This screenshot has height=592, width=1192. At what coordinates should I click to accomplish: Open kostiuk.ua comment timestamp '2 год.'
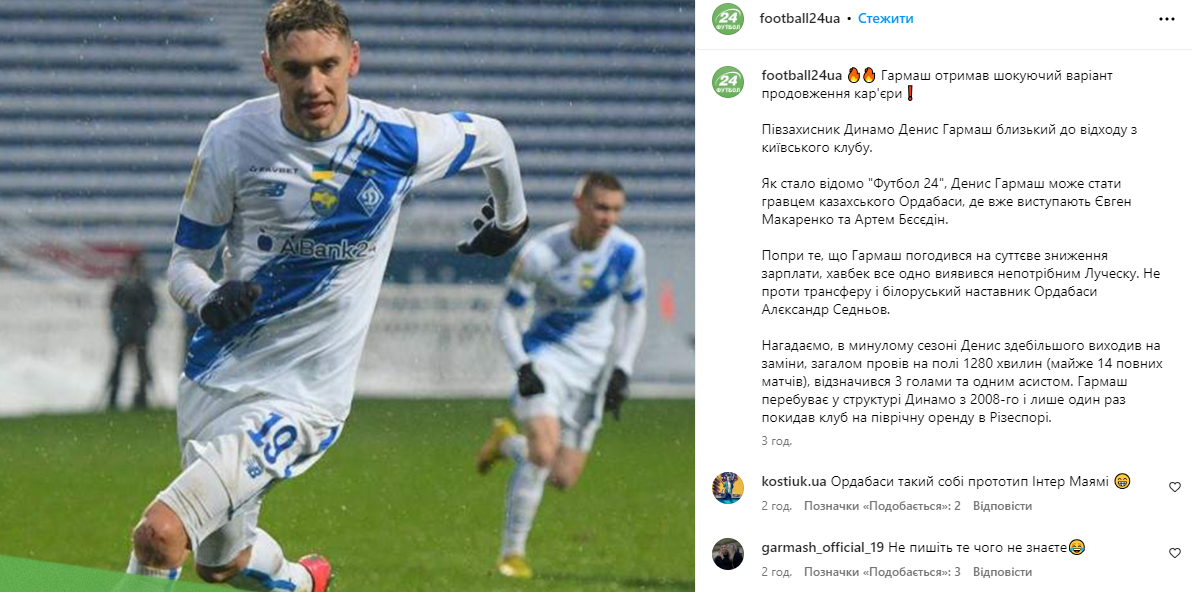tap(777, 506)
